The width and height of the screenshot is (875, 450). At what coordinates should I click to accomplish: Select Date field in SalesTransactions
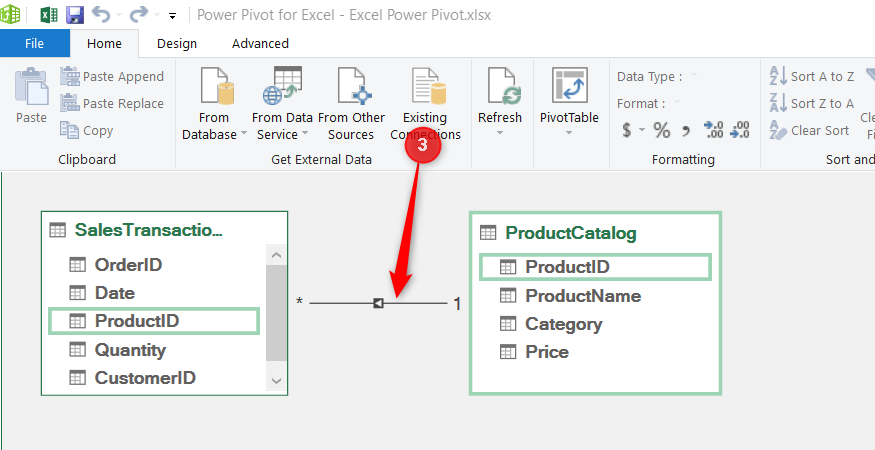156,293
